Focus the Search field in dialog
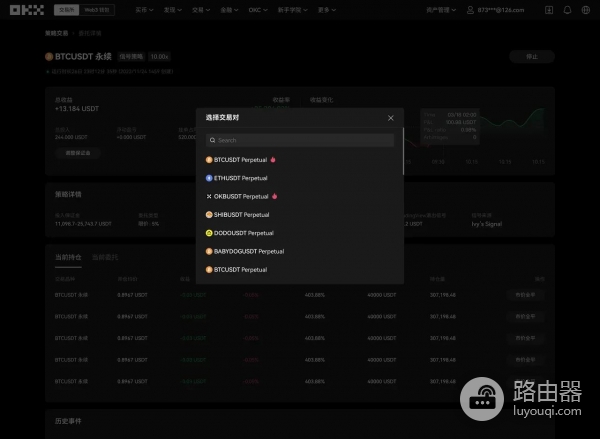This screenshot has width=600, height=439. click(300, 140)
